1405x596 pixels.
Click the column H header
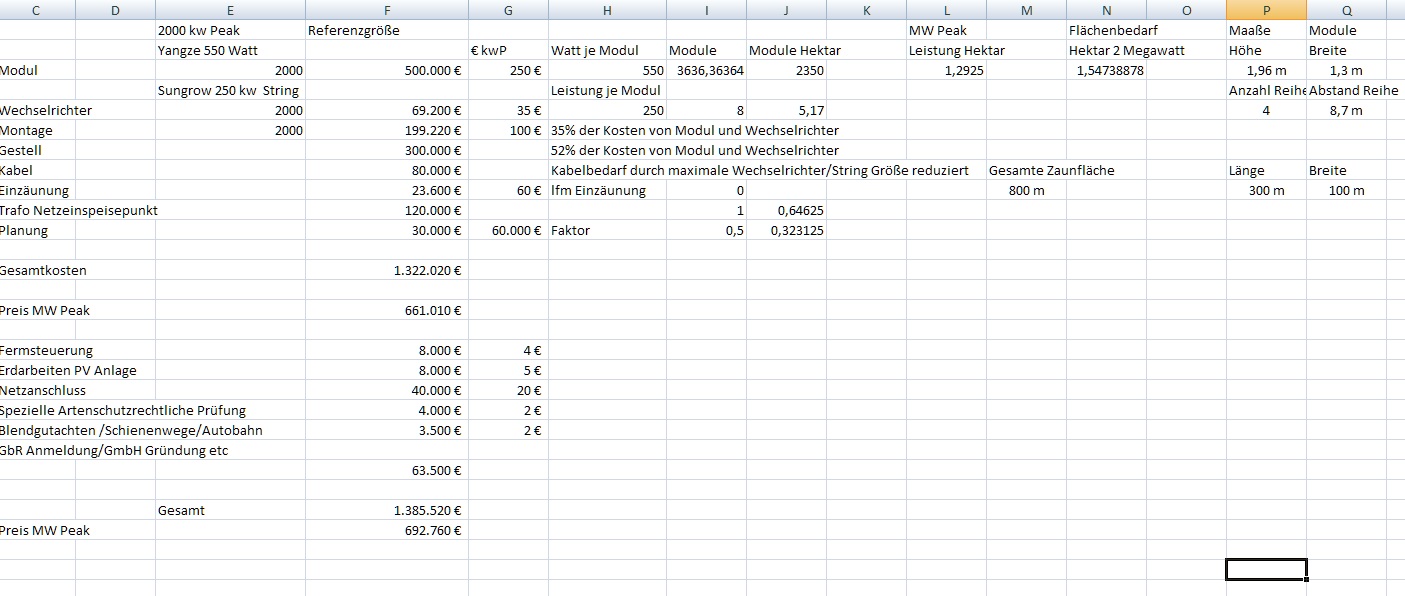click(x=607, y=10)
